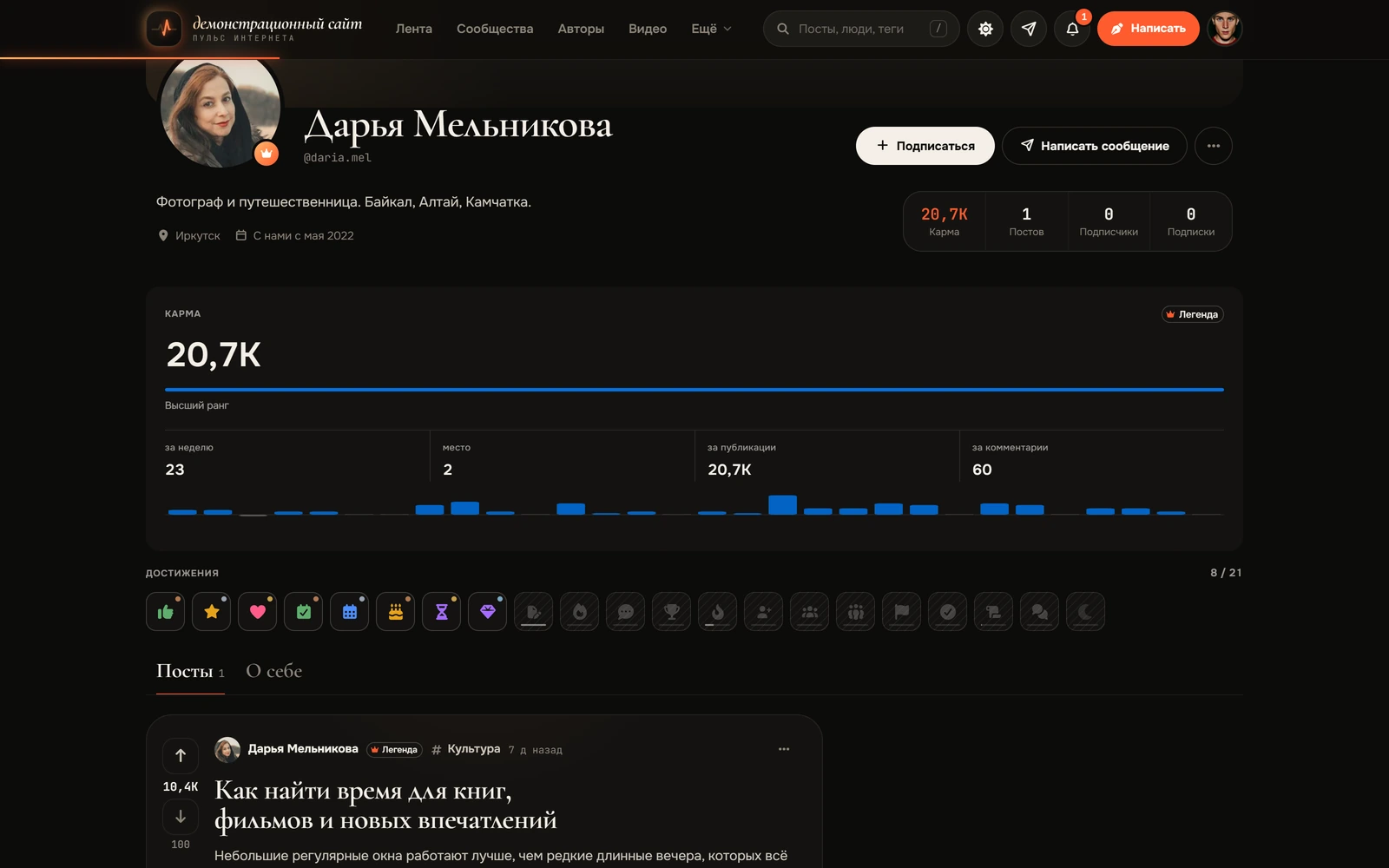Click the 'за неделю' value 23
The height and width of the screenshot is (868, 1389).
(x=174, y=470)
